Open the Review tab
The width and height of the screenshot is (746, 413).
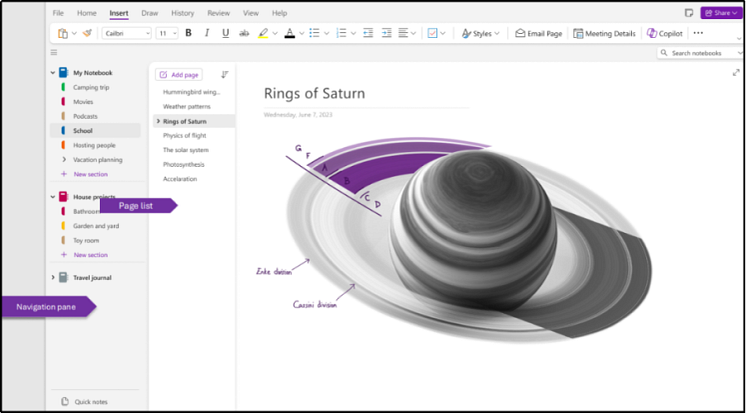[218, 13]
